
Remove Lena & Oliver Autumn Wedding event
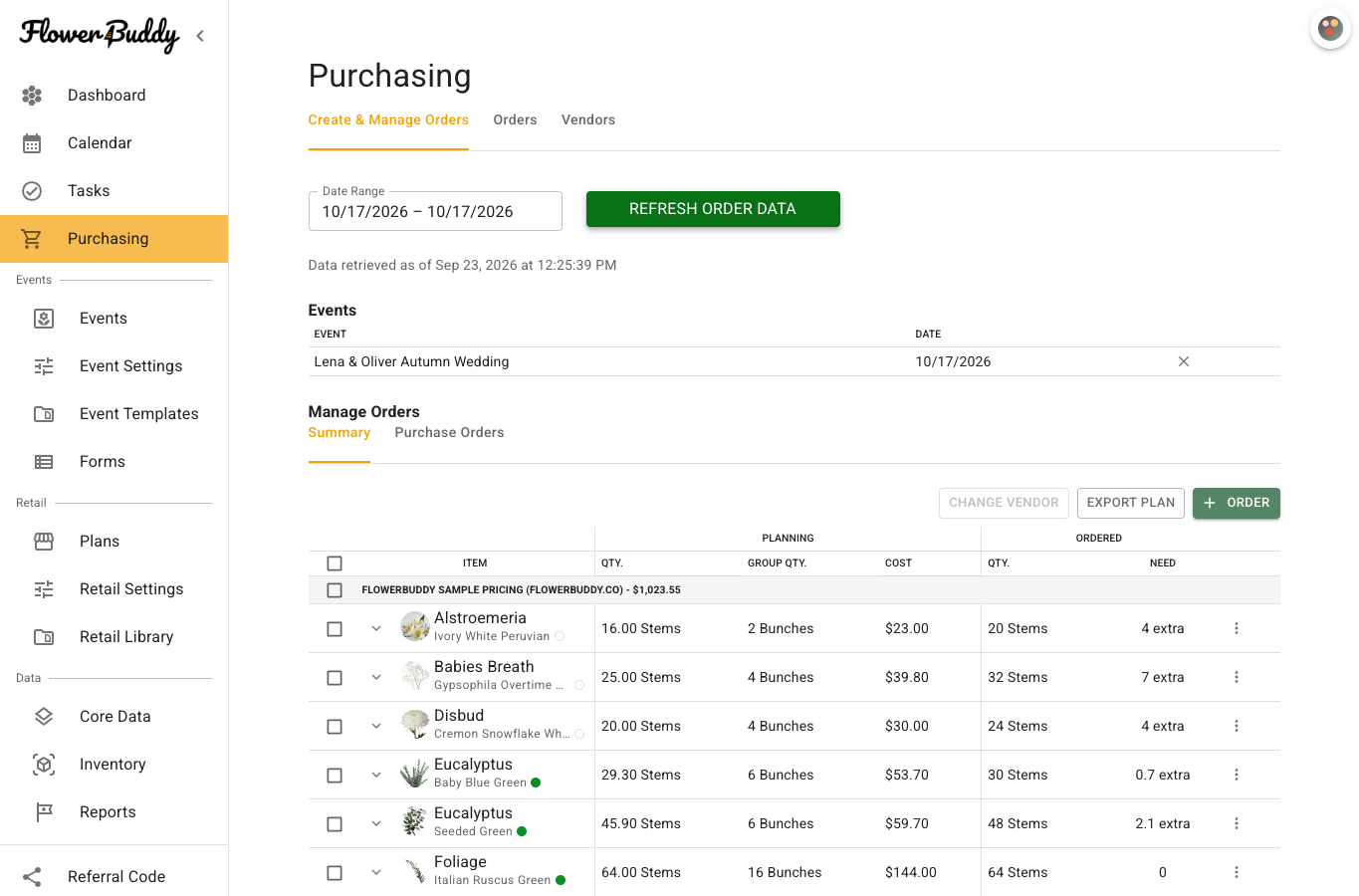pos(1184,361)
